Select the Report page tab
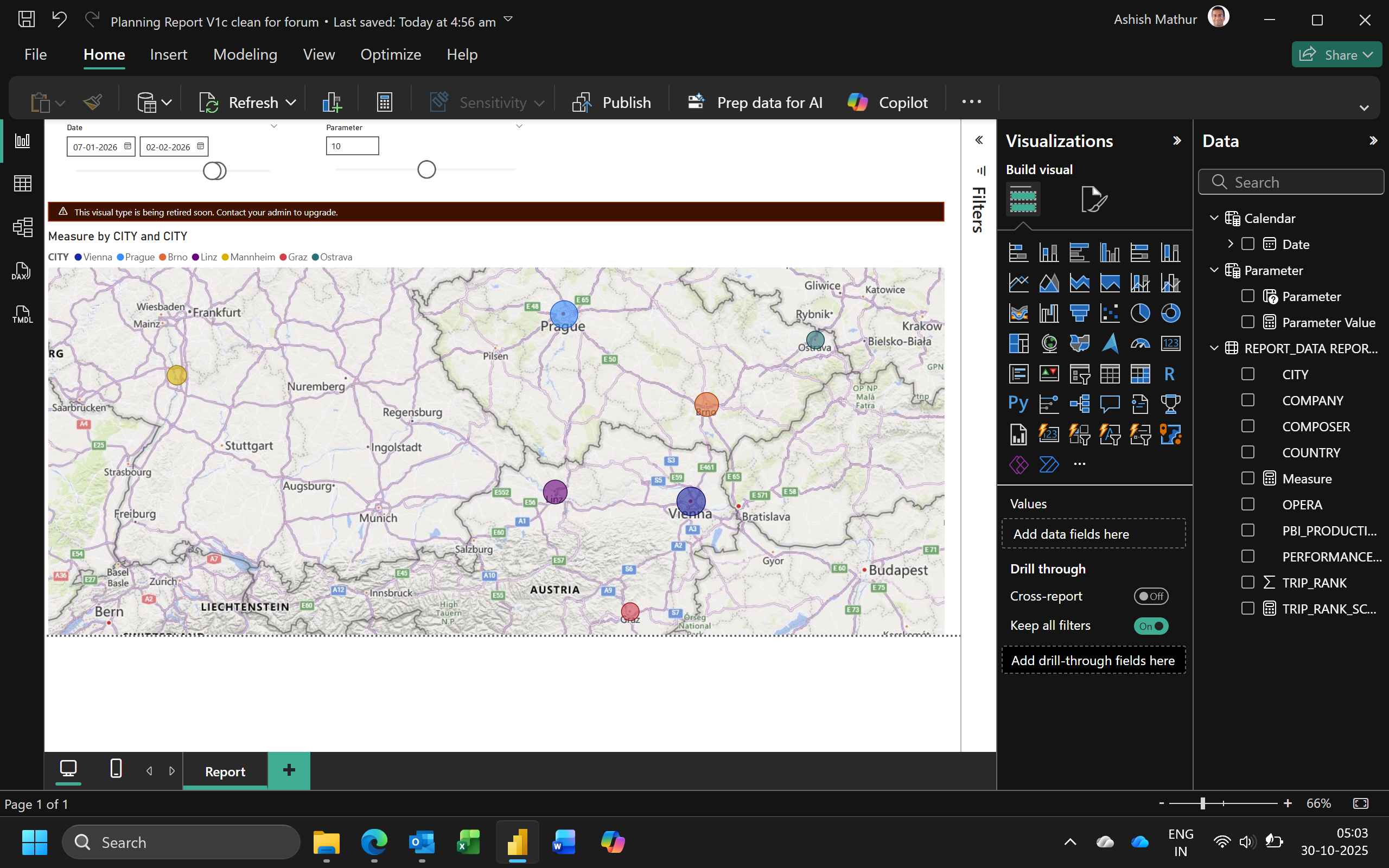The width and height of the screenshot is (1389, 868). point(225,771)
